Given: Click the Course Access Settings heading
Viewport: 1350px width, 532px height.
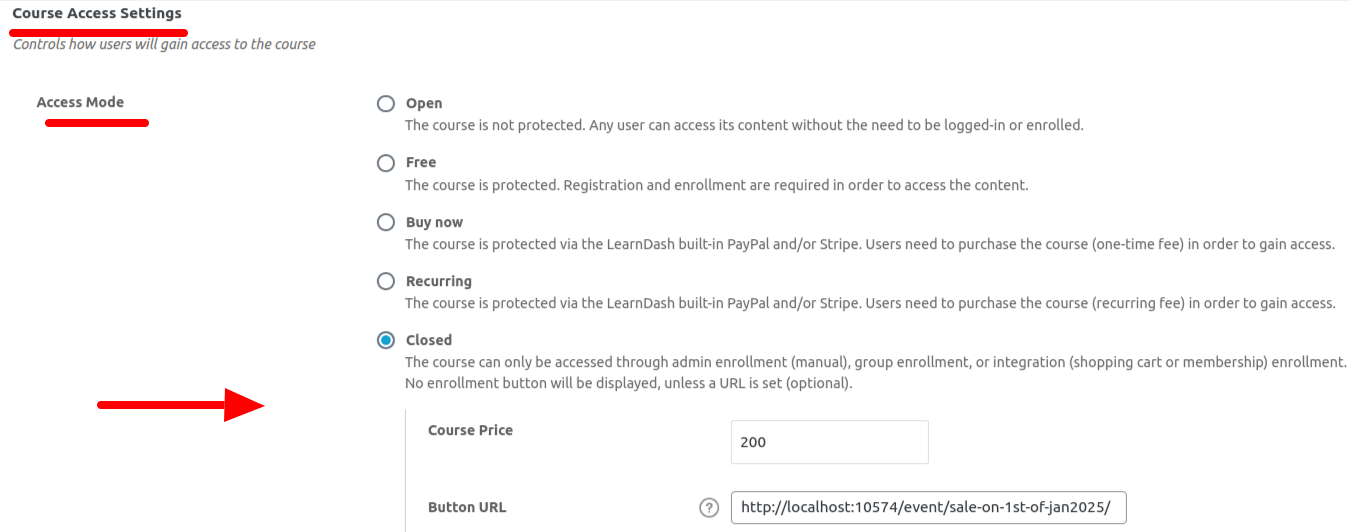Looking at the screenshot, I should click(97, 14).
